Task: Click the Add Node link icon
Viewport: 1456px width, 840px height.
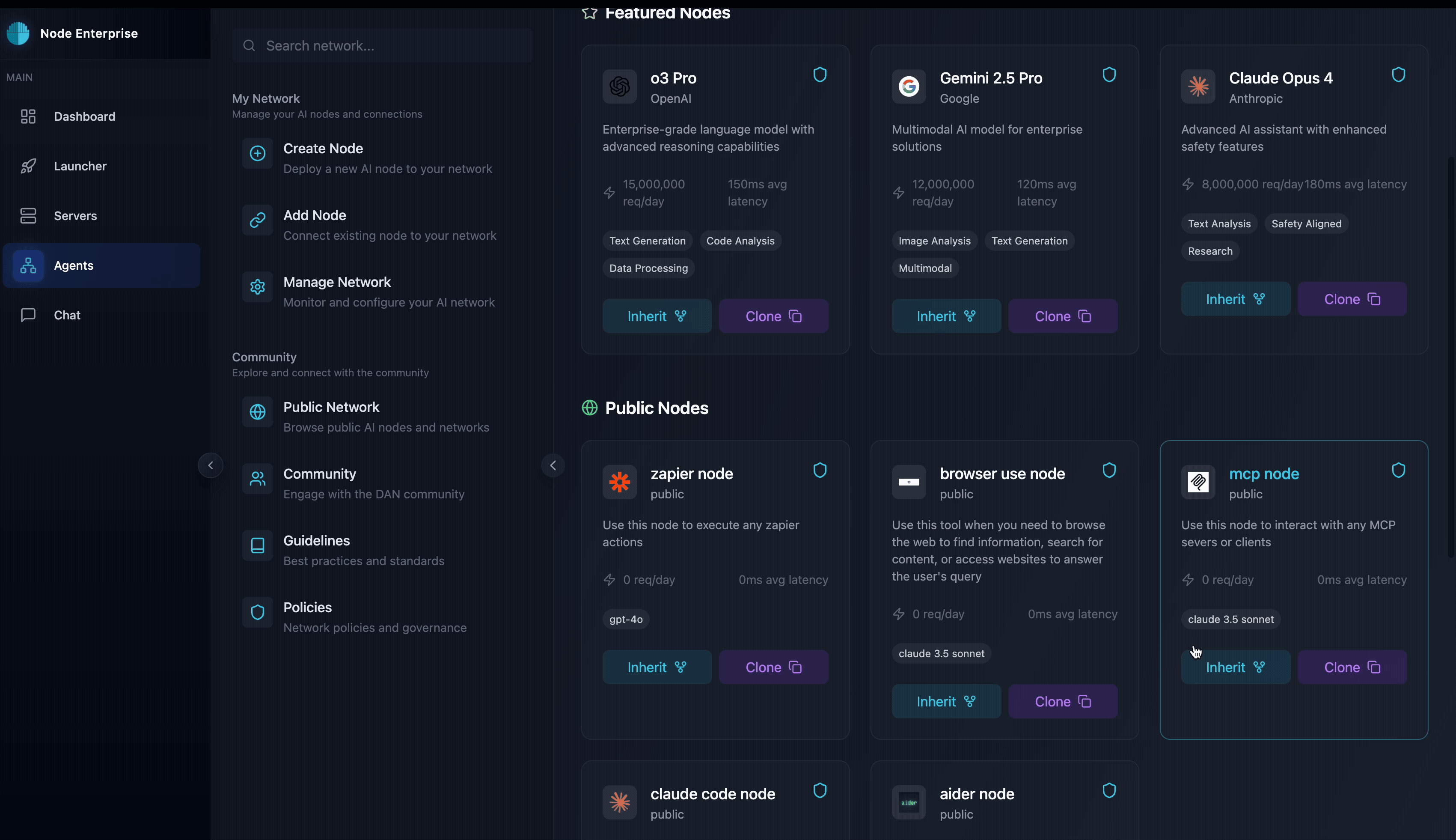Action: 257,220
